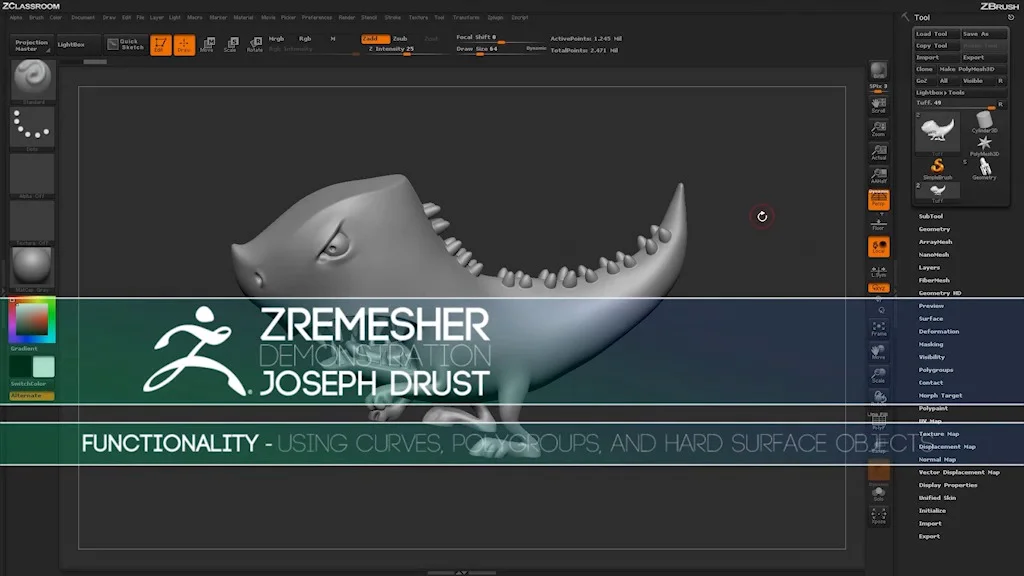Expand the FiberMesh section
The height and width of the screenshot is (576, 1024).
tap(935, 280)
